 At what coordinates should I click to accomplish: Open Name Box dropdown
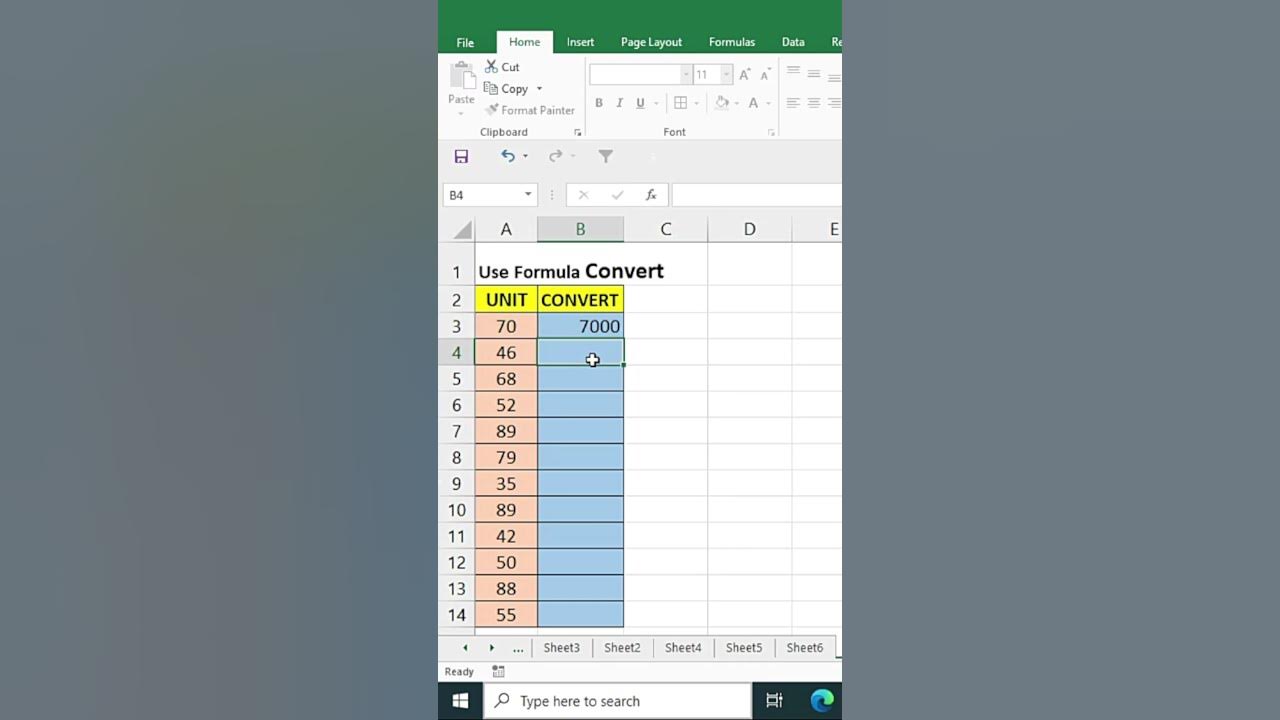pyautogui.click(x=528, y=195)
